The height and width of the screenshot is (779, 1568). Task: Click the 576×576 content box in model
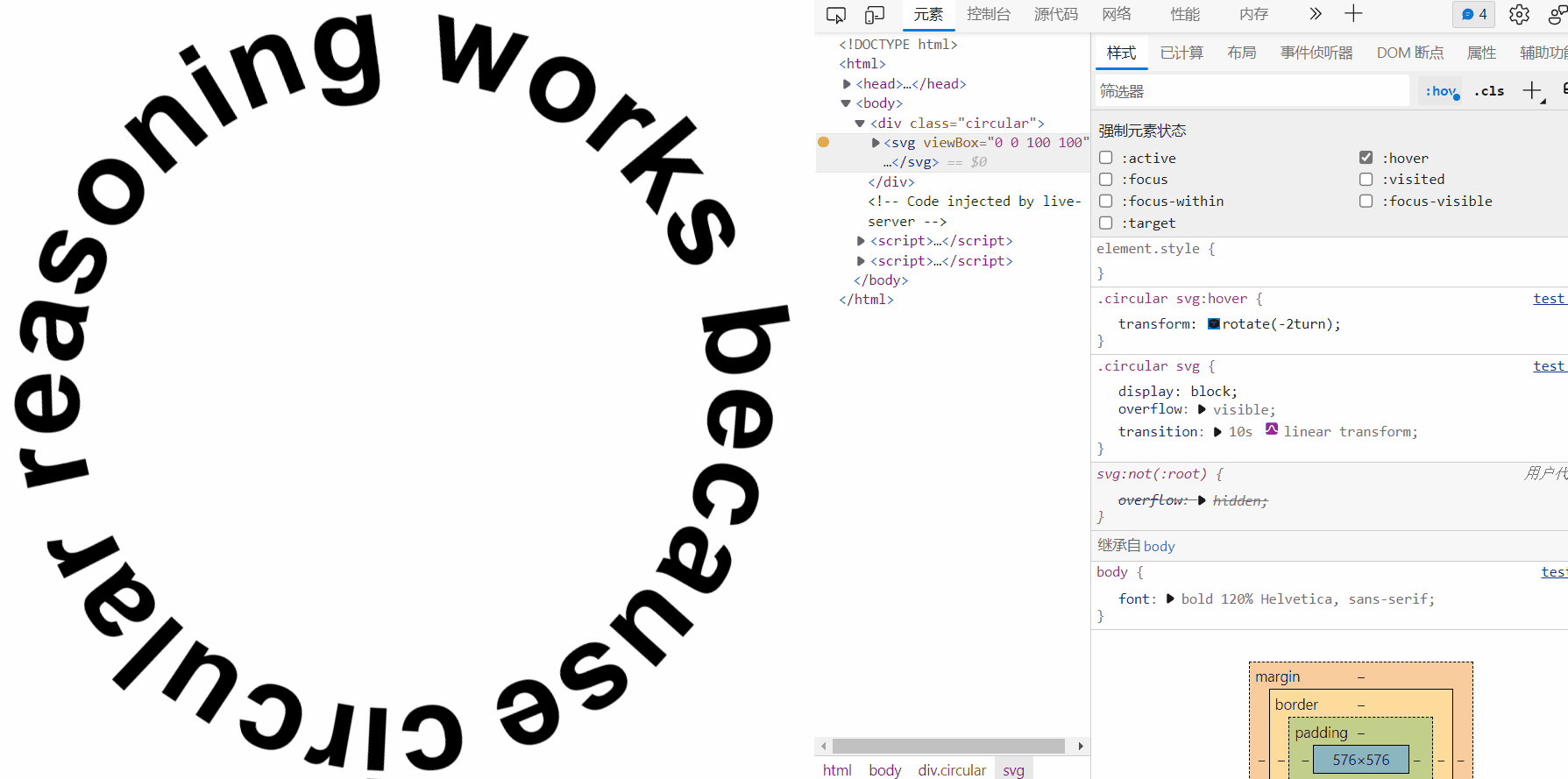click(1361, 760)
